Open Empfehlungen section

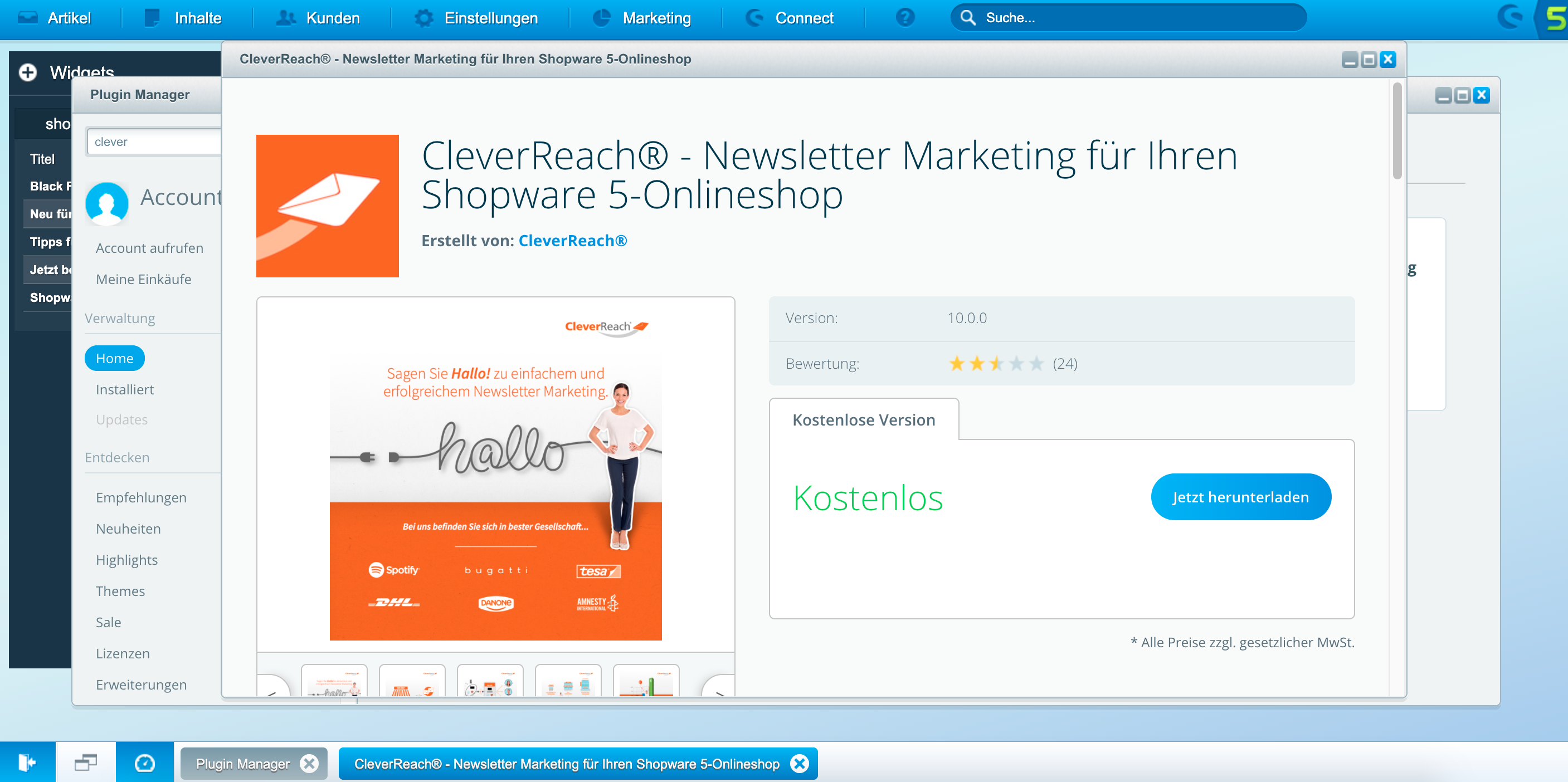coord(141,498)
